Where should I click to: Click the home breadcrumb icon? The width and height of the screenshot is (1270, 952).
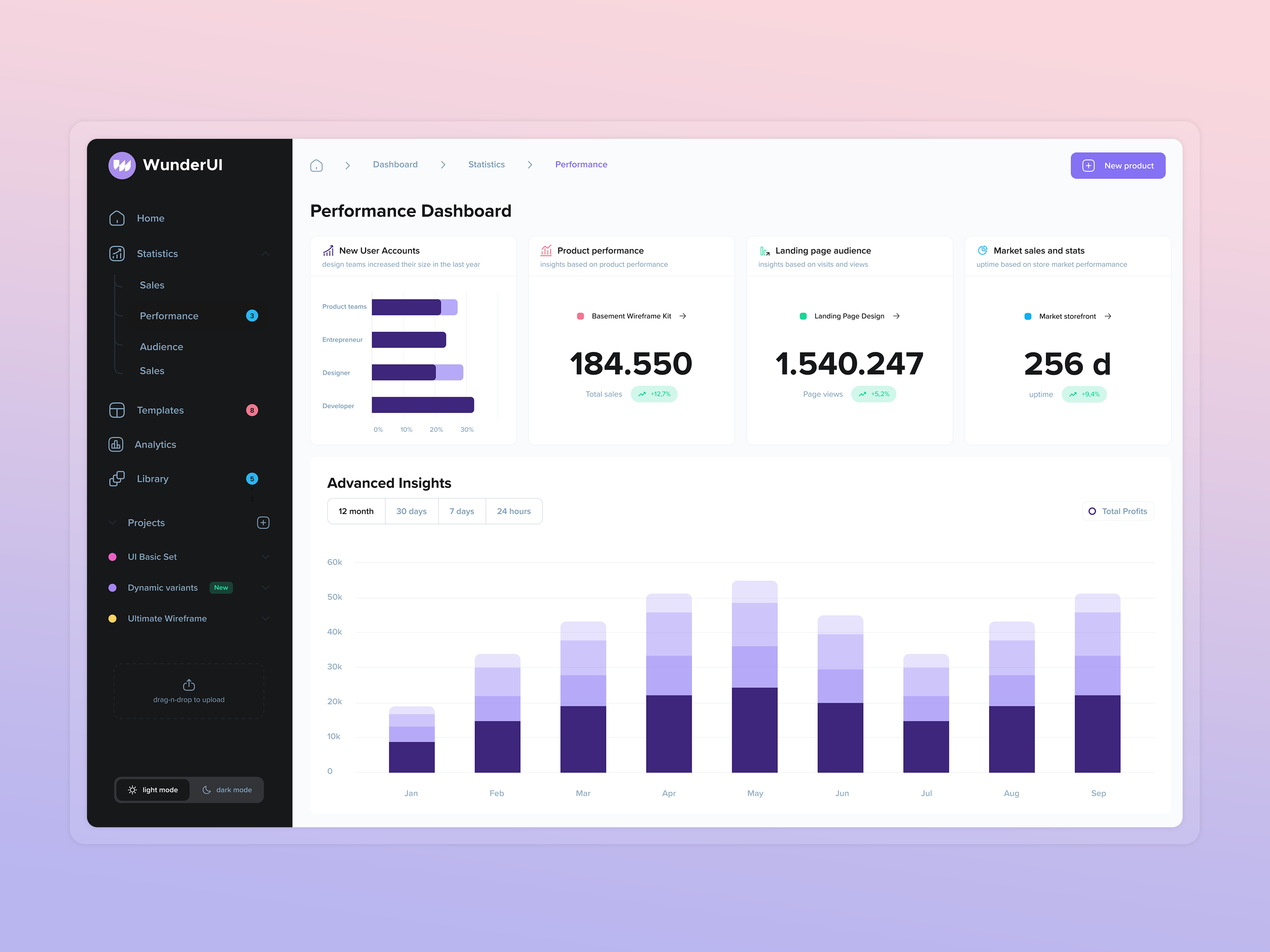click(316, 165)
